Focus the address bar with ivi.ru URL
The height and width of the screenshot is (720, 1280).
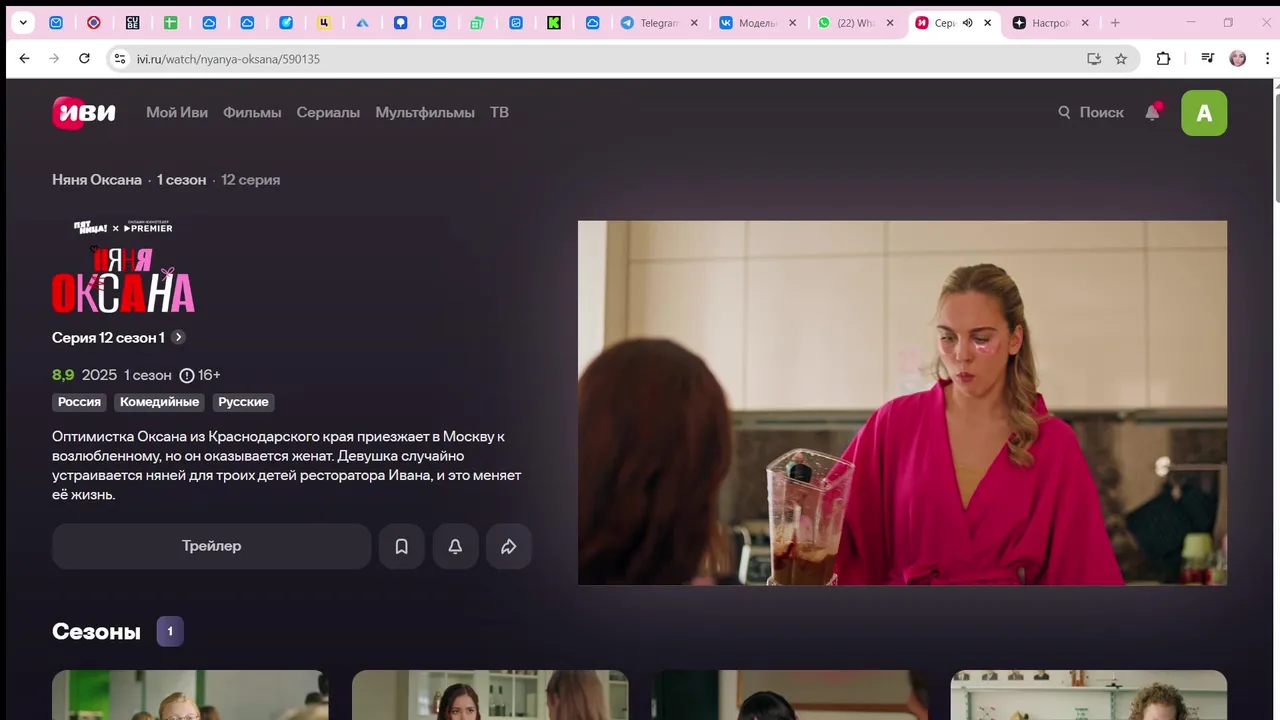click(600, 59)
